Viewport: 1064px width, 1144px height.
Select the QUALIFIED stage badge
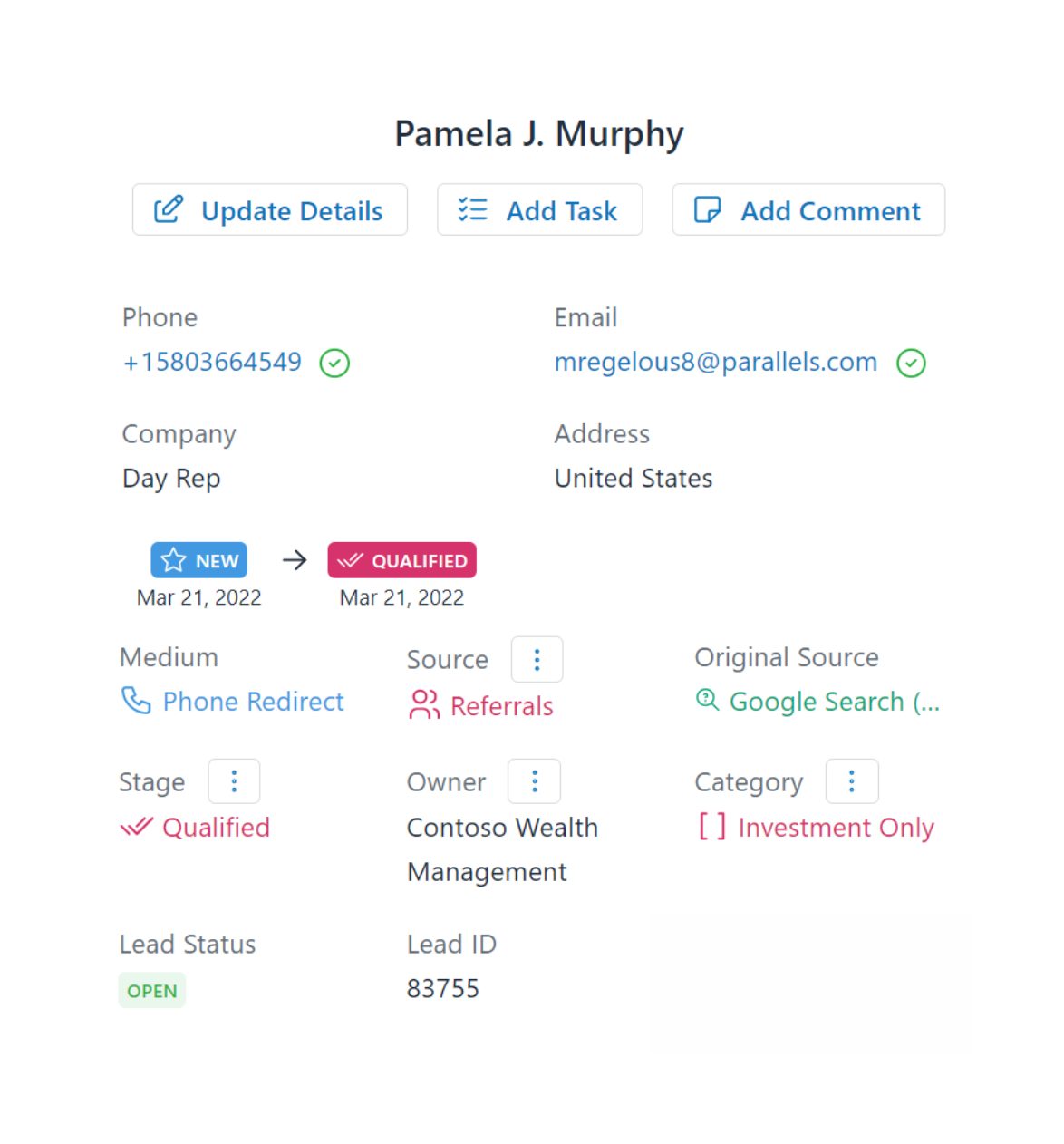[401, 560]
